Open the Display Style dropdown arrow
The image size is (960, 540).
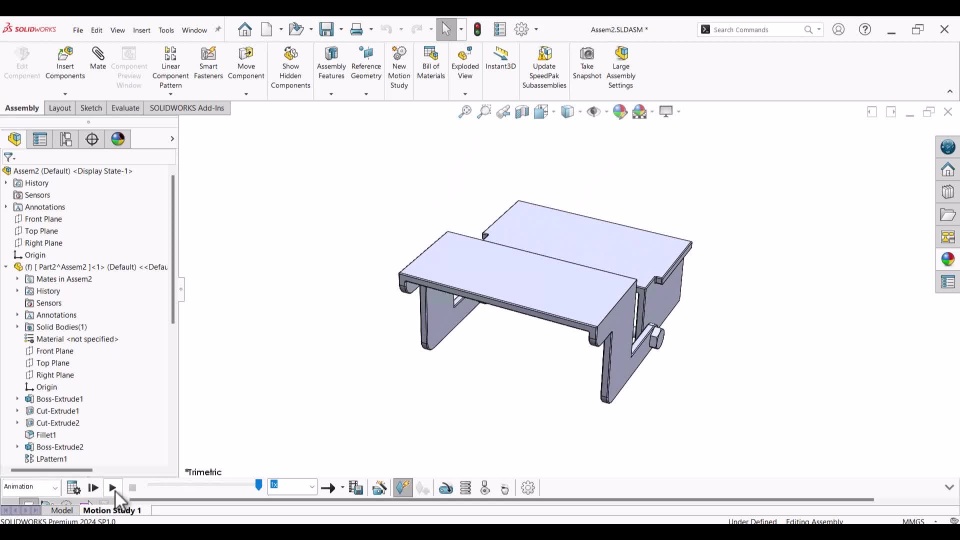[x=580, y=111]
